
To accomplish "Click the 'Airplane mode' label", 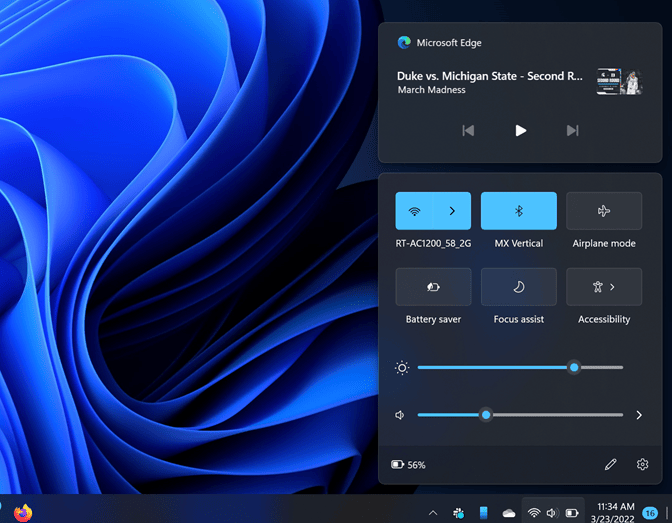I will [604, 243].
